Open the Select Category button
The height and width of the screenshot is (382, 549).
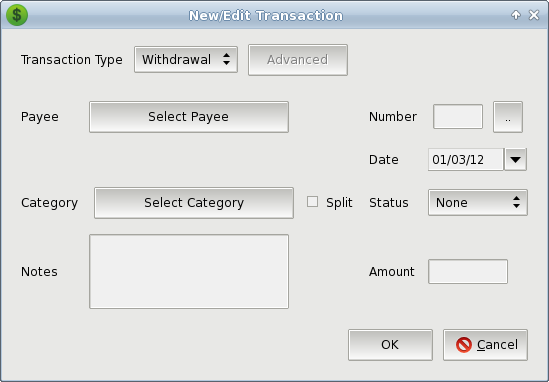click(x=194, y=203)
